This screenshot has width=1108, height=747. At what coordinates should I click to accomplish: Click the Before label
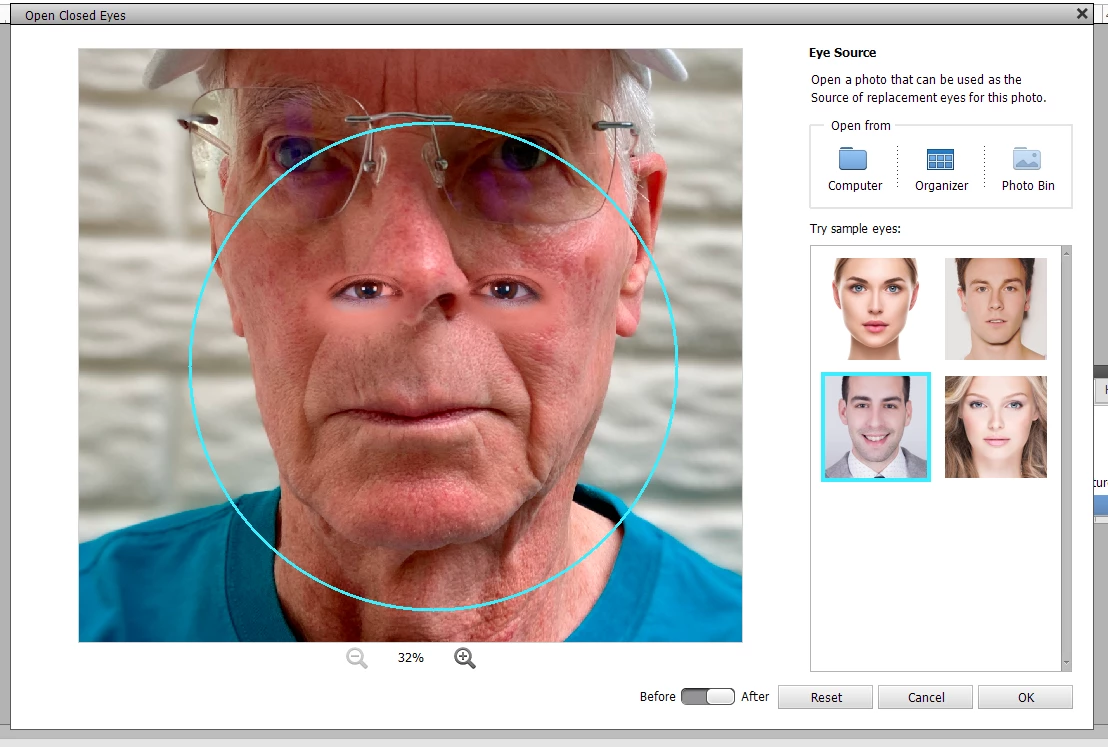click(x=657, y=696)
